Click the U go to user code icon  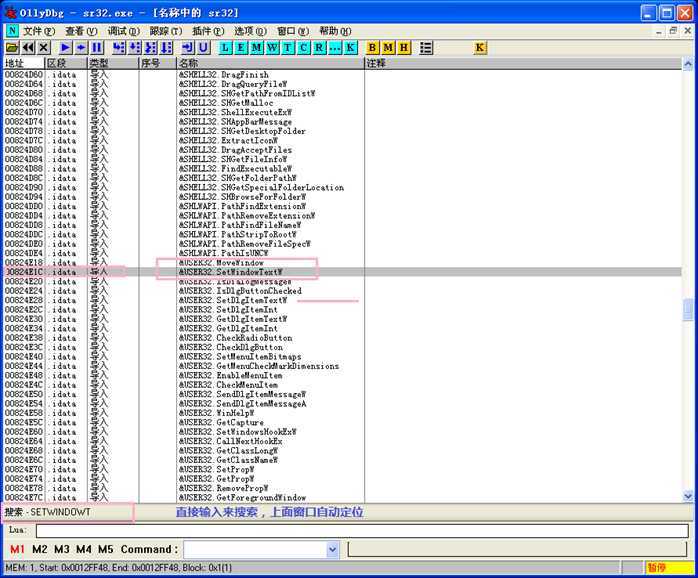tap(203, 47)
